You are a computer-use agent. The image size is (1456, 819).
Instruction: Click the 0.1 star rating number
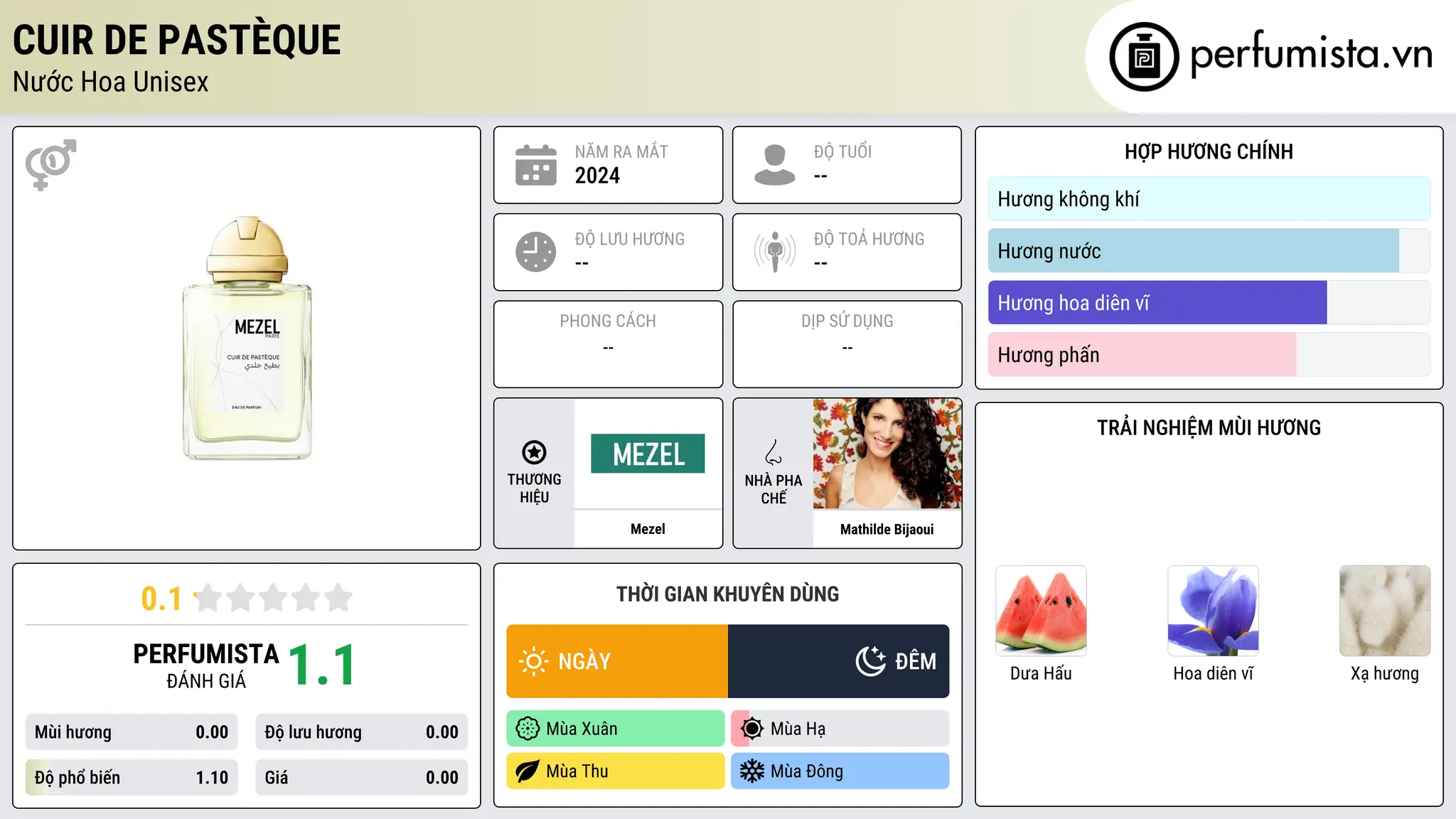pyautogui.click(x=161, y=599)
